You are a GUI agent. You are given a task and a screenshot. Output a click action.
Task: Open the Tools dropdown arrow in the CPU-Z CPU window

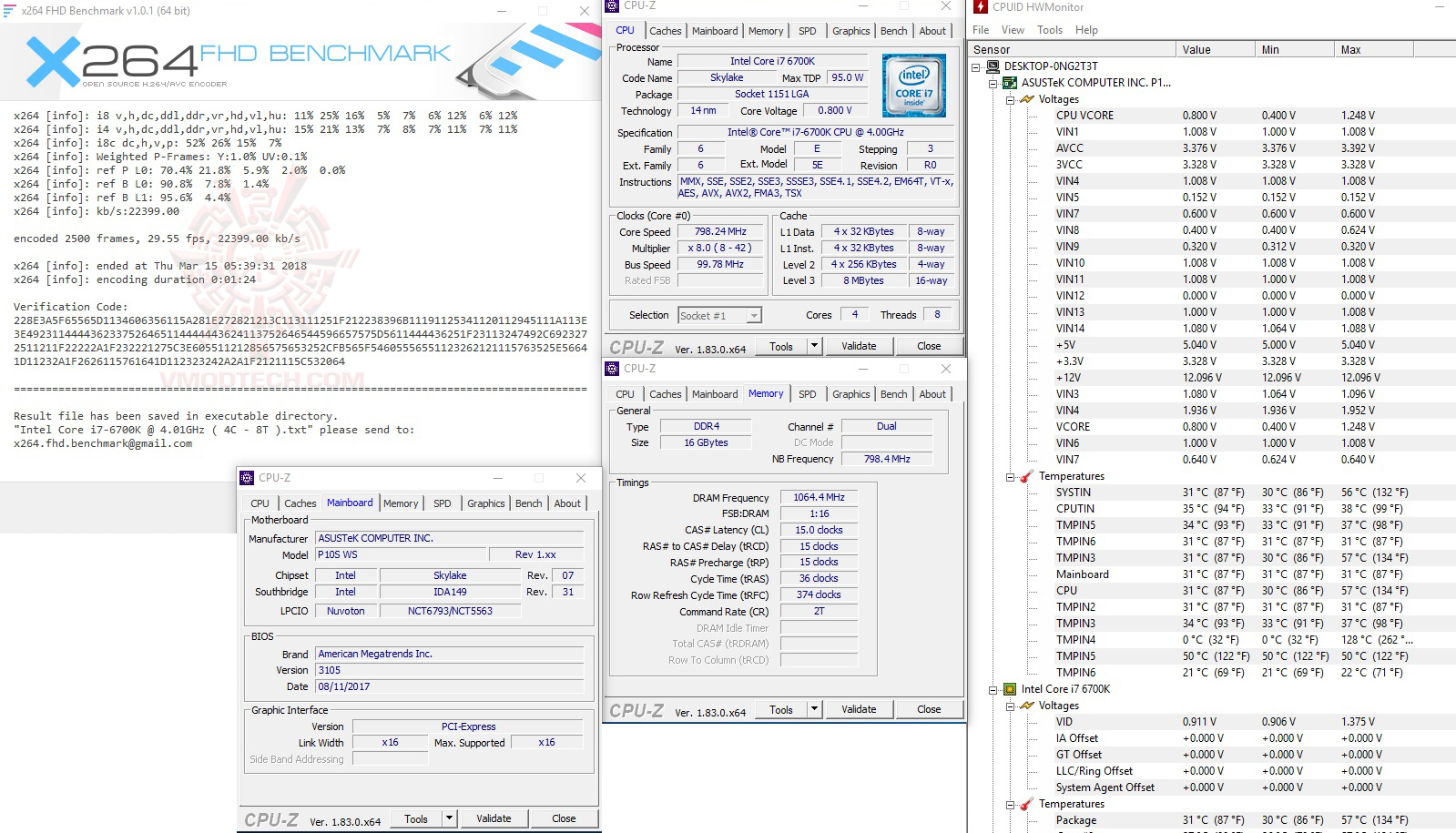click(x=815, y=346)
